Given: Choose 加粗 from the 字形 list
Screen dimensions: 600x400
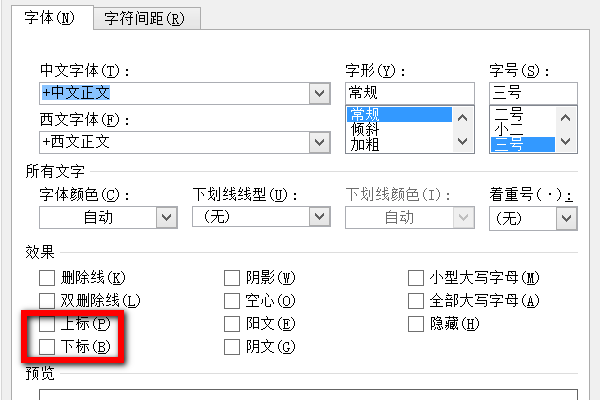Looking at the screenshot, I should point(365,144).
